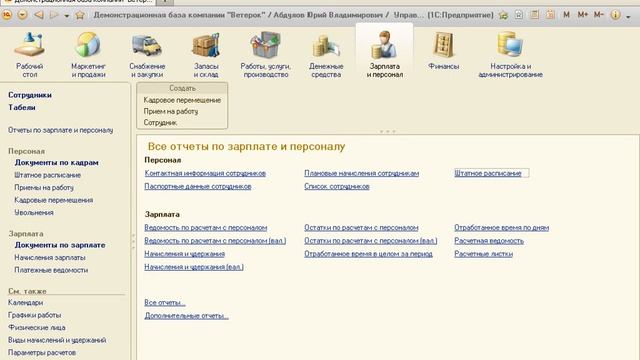Viewport: 640px width, 360px height.
Task: Open the Рабочий стол section
Action: pyautogui.click(x=29, y=55)
